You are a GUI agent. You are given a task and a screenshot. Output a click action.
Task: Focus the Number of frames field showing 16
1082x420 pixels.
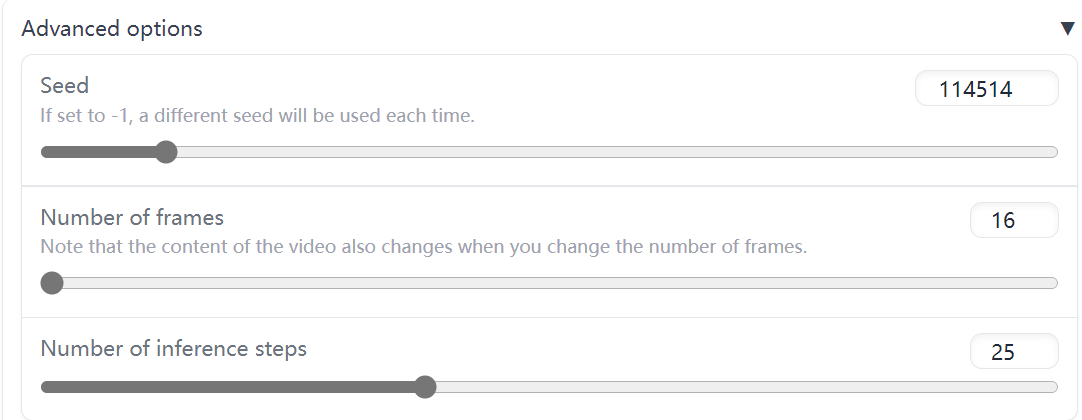1014,220
